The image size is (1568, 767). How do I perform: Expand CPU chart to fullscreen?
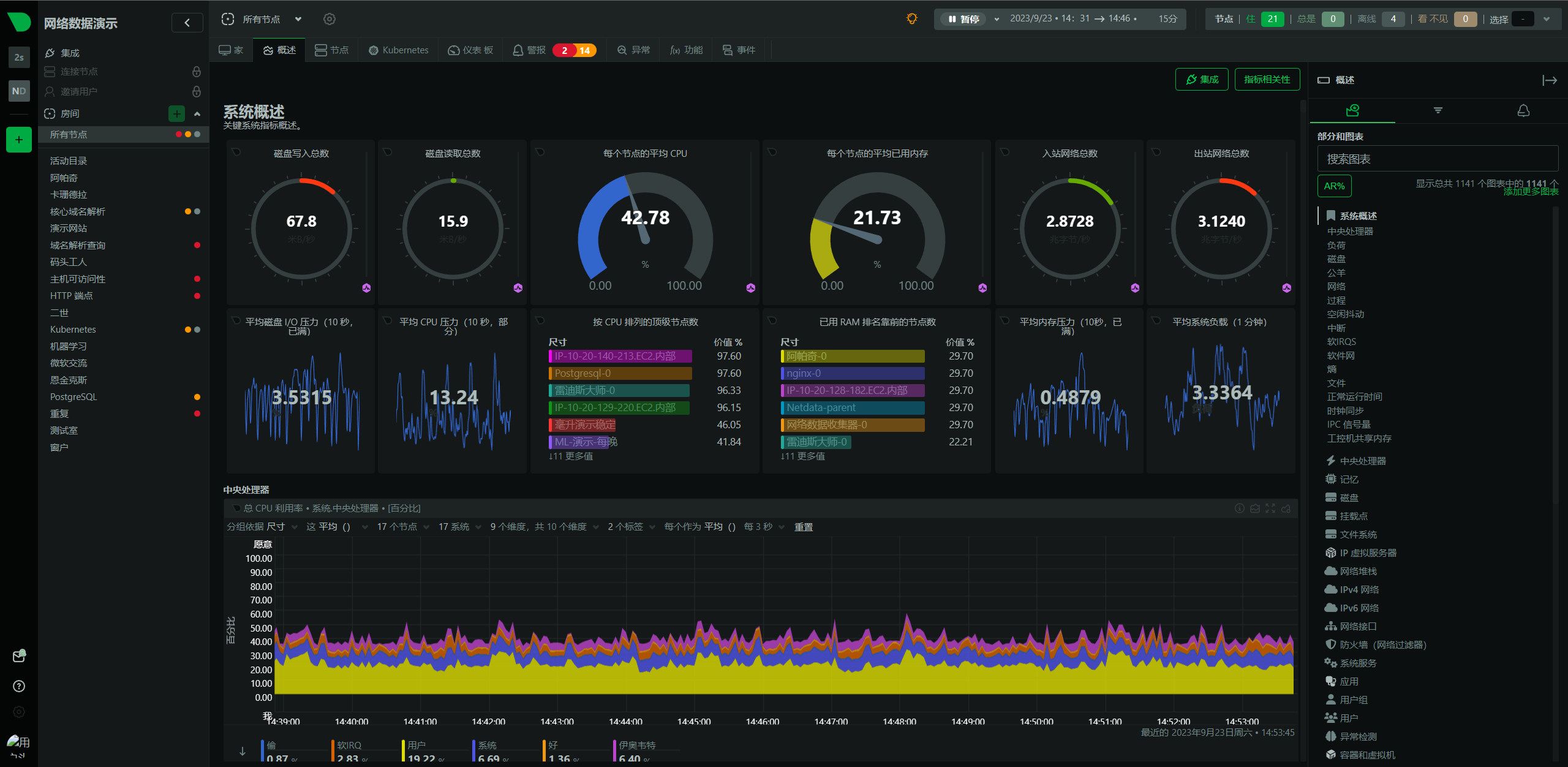pyautogui.click(x=1270, y=508)
